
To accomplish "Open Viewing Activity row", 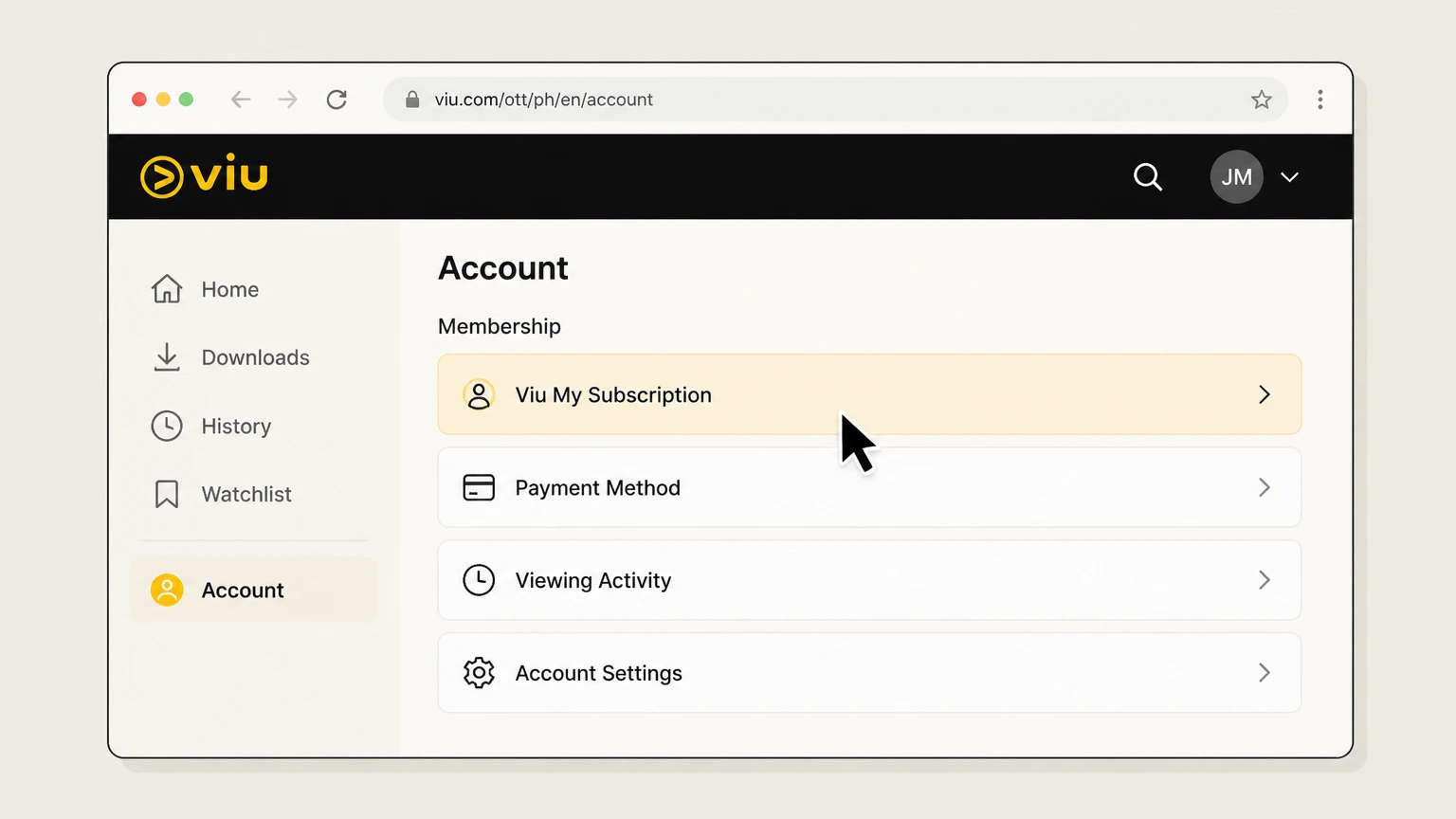I will coord(869,580).
